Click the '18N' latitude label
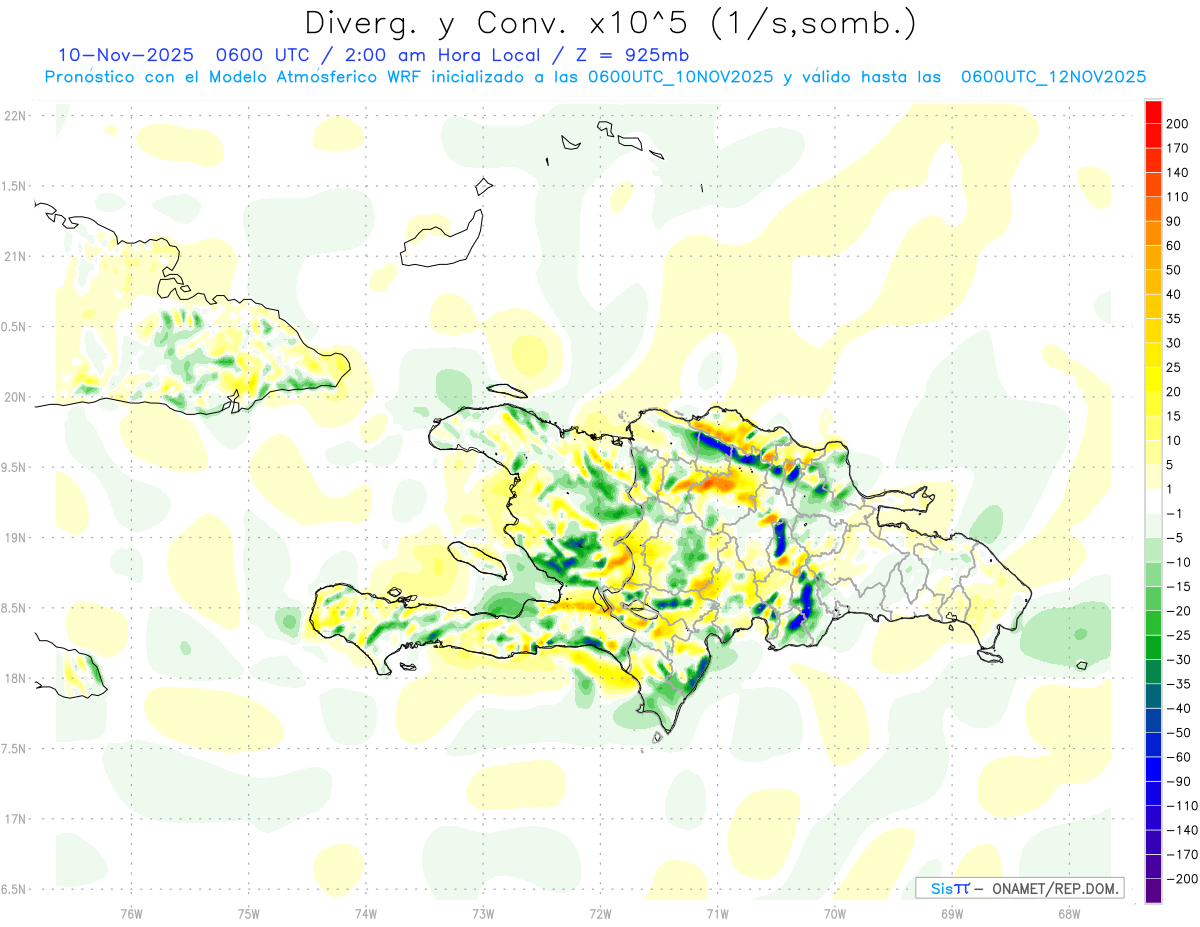Image resolution: width=1200 pixels, height=927 pixels. (15, 678)
